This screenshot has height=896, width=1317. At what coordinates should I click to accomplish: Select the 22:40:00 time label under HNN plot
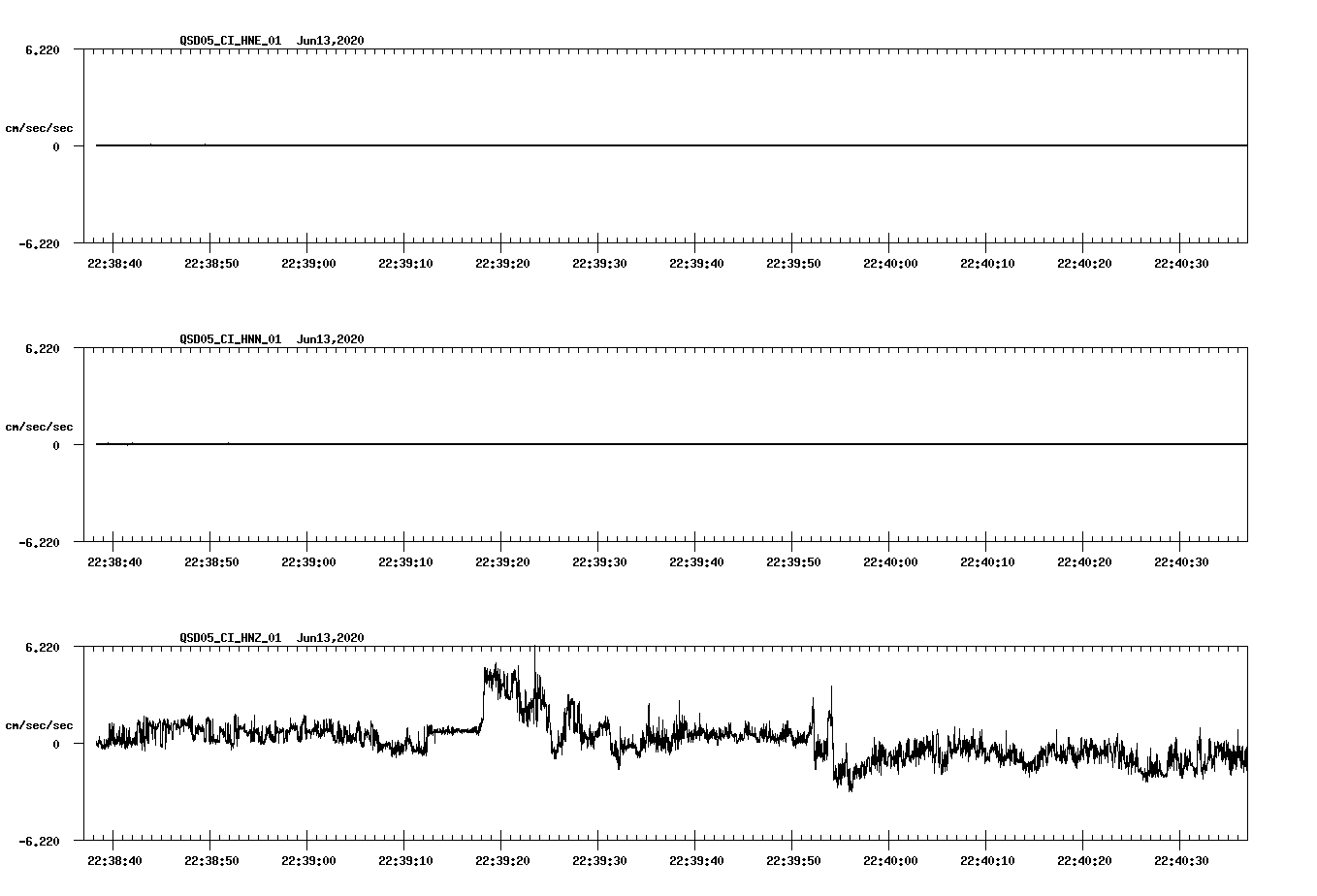890,562
